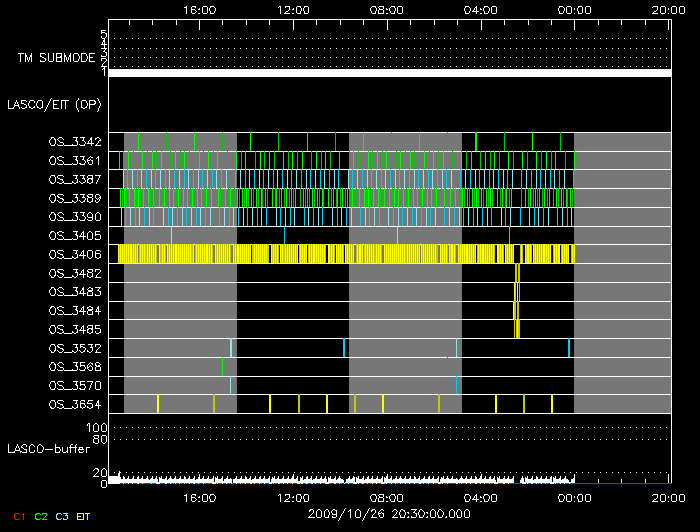The height and width of the screenshot is (532, 700).
Task: Click the C1 red legend label
Action: point(18,515)
